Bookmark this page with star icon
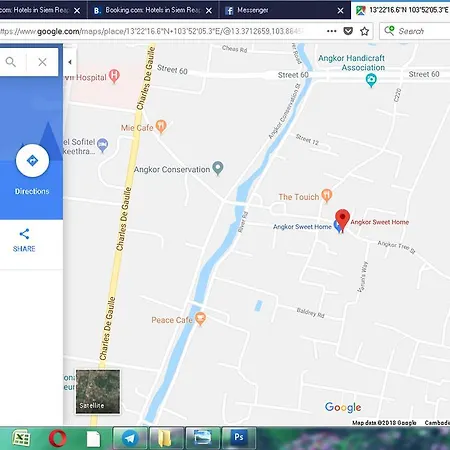 364,31
